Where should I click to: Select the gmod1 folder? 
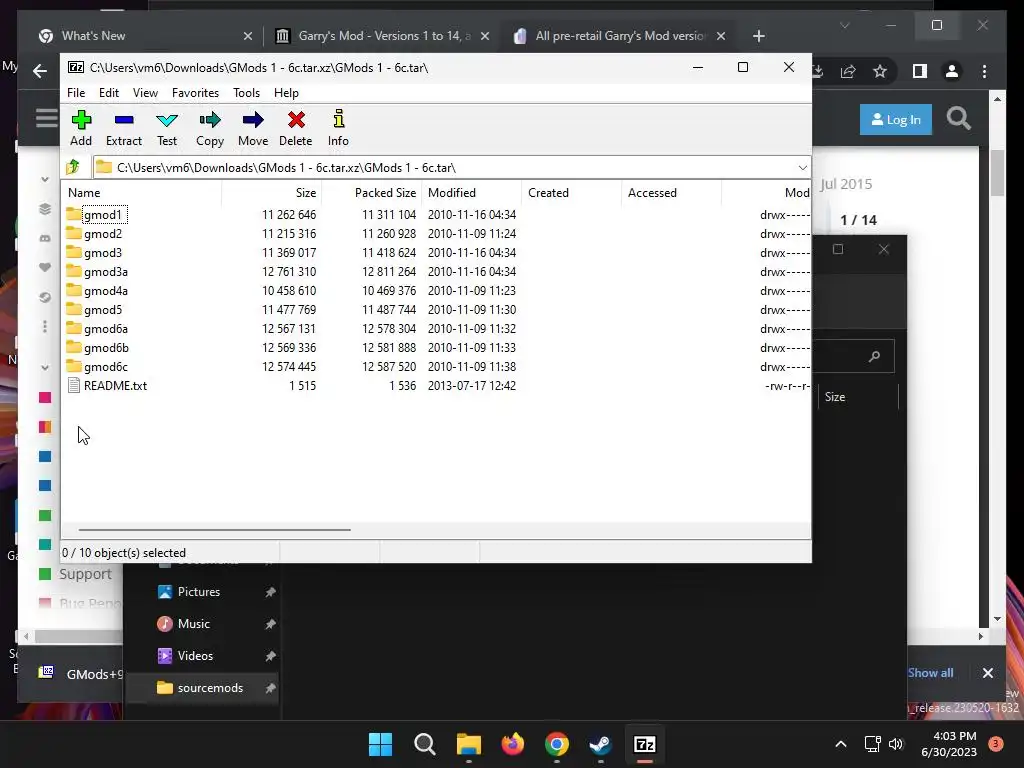[103, 215]
